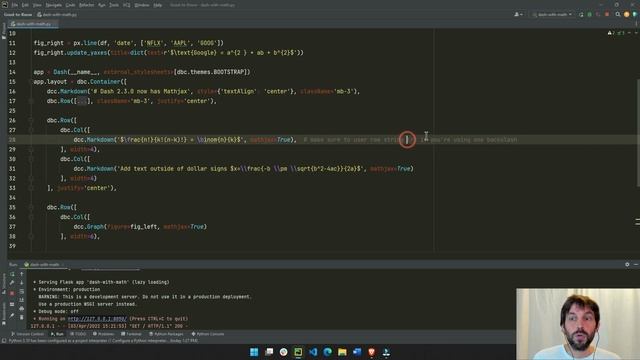Collapse the dbc.Col block on line 30
The height and width of the screenshot is (360, 640).
tap(31, 159)
